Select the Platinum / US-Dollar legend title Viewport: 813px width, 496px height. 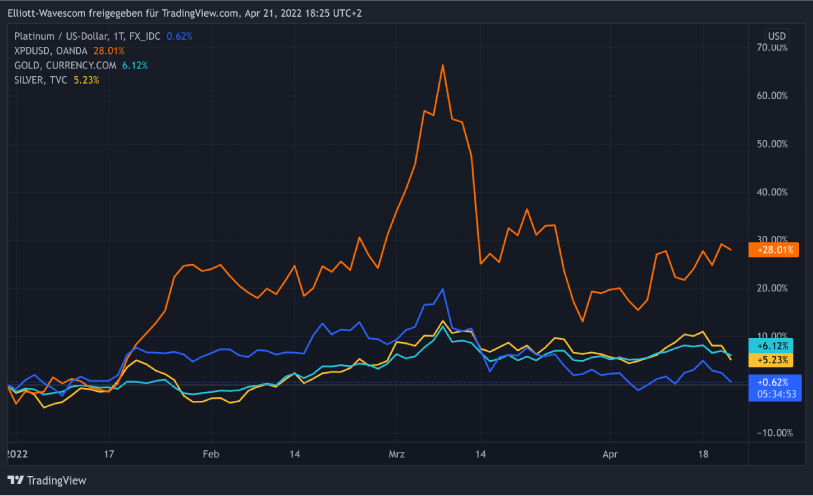click(95, 36)
